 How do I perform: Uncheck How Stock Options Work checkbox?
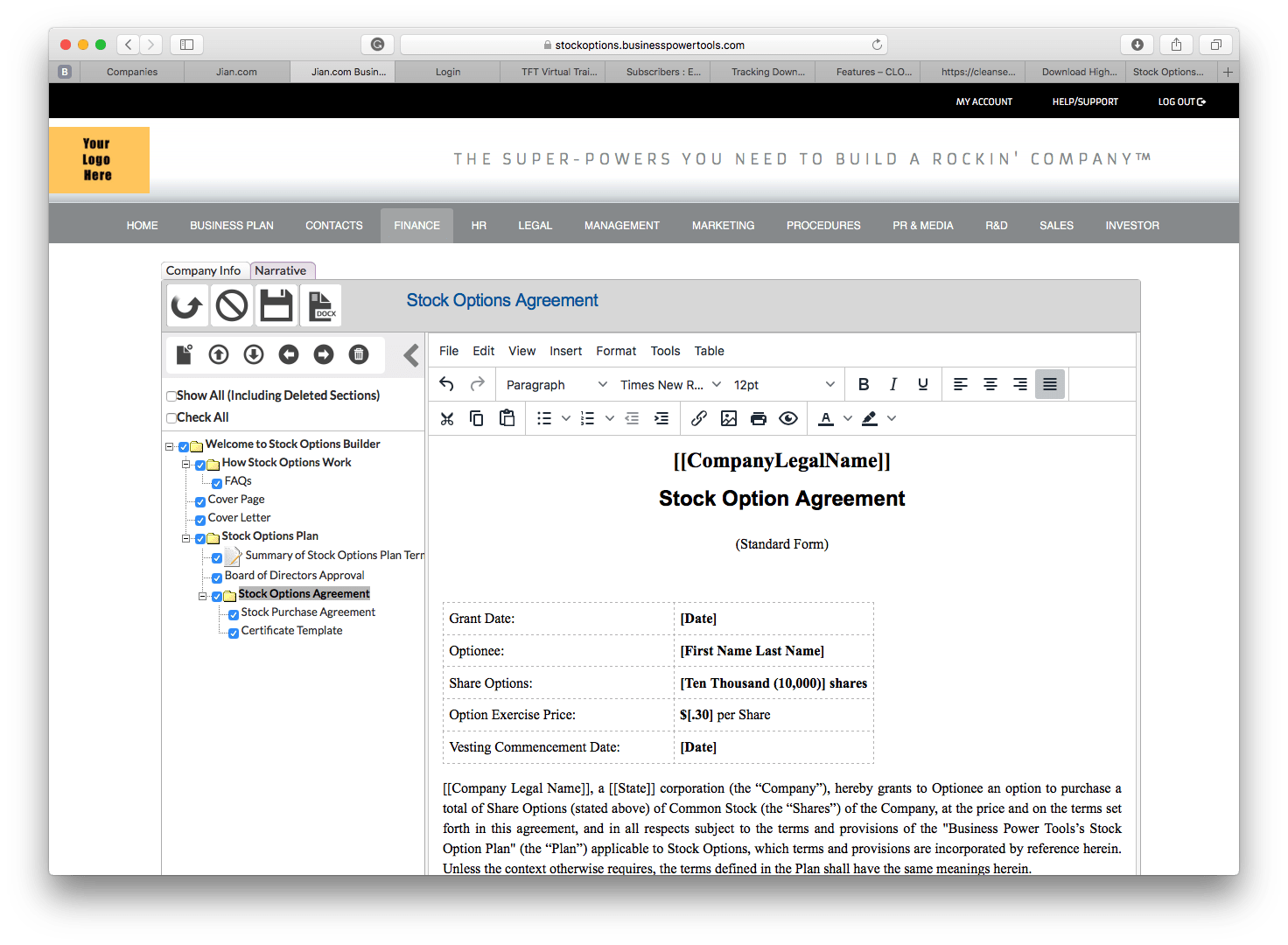pos(200,465)
